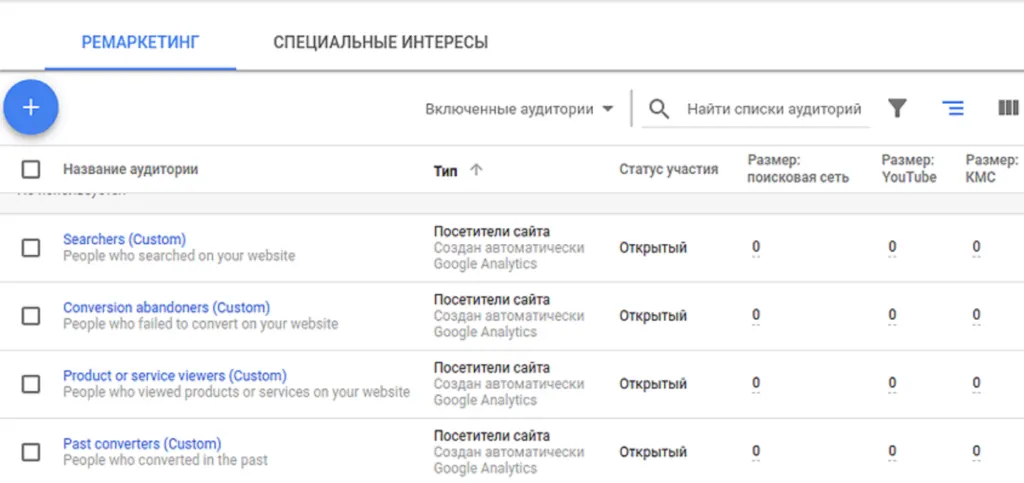
Task: Click the Название аудитории column header
Action: click(131, 170)
